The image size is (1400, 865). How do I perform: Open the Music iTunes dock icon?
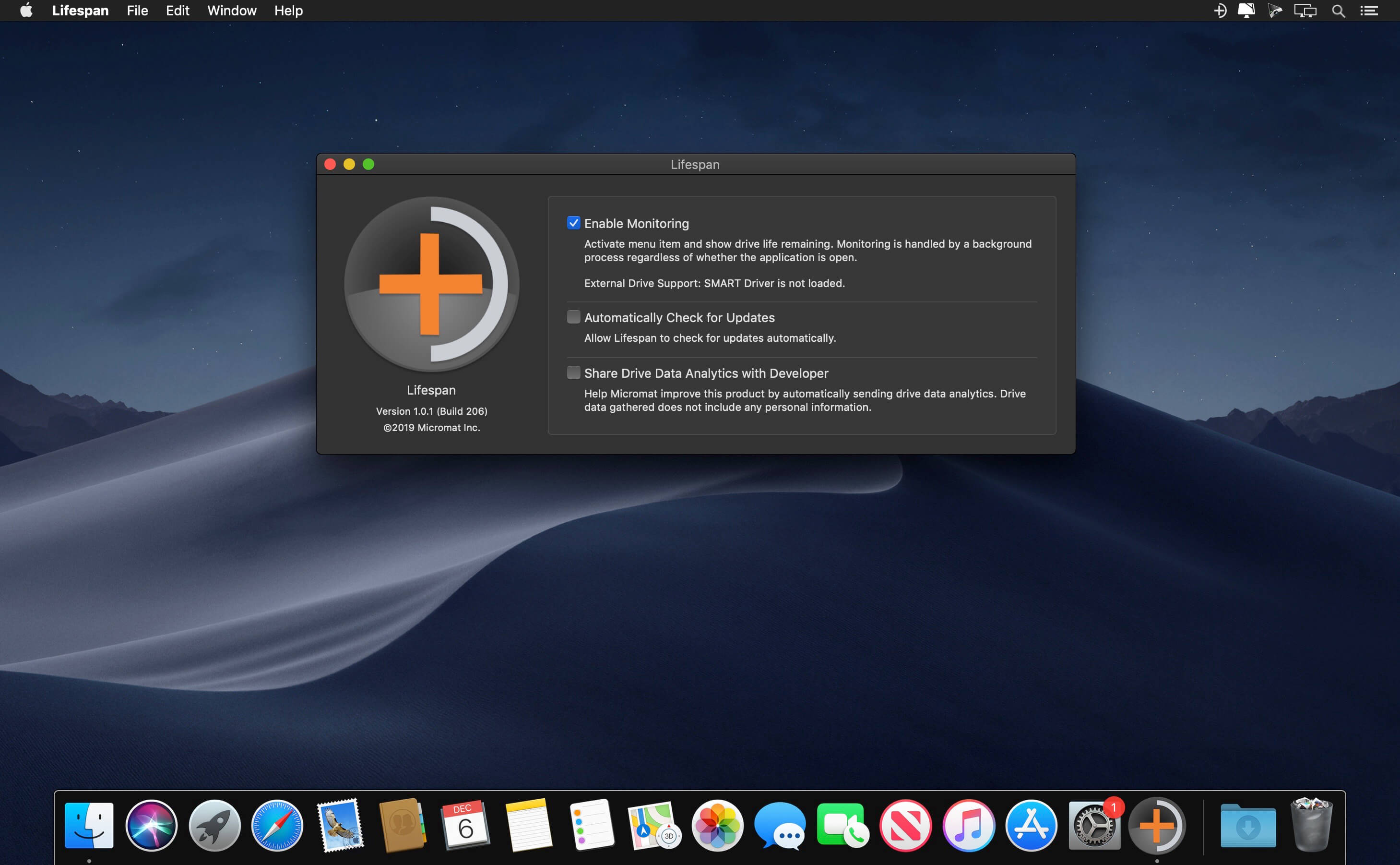[x=968, y=825]
